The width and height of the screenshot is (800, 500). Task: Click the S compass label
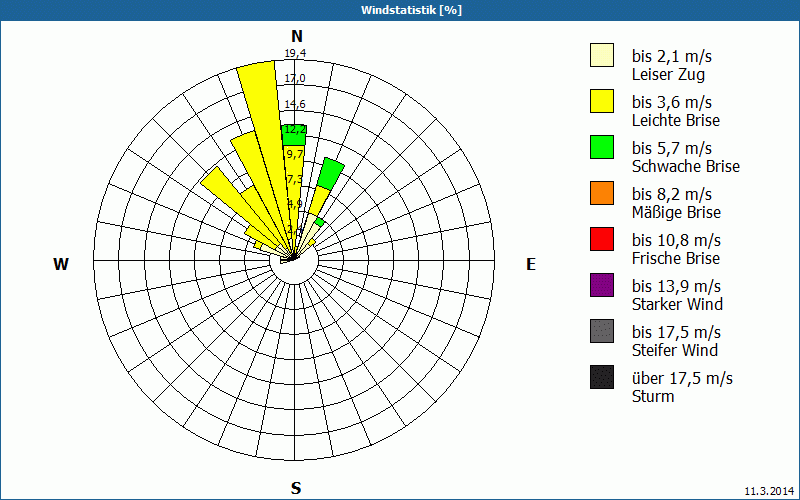click(296, 488)
